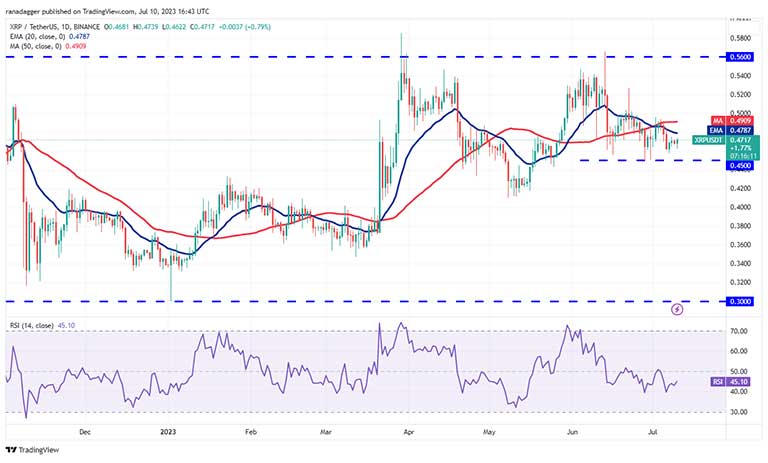Viewport: 768px width, 463px height.
Task: Select the MA (50, close, 0) legend
Action: click(35, 47)
